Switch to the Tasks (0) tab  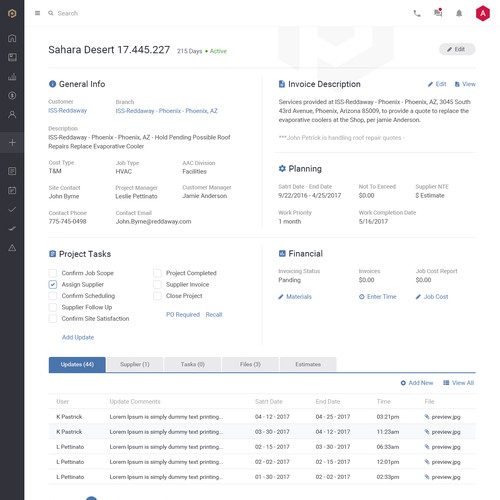pyautogui.click(x=193, y=364)
